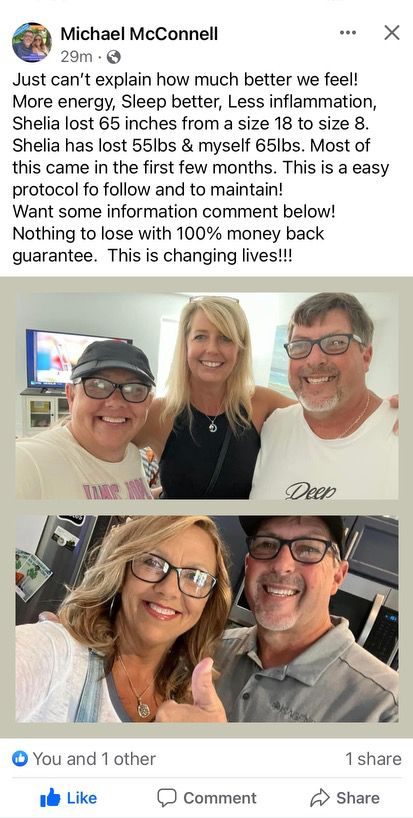Open the three-dot post options menu
Screen dimensions: 413x818
pos(348,33)
